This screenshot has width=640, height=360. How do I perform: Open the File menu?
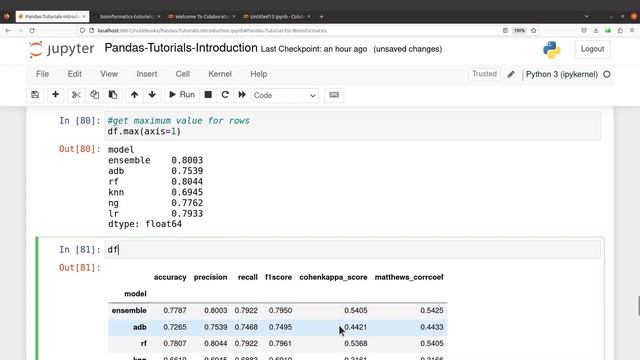42,74
